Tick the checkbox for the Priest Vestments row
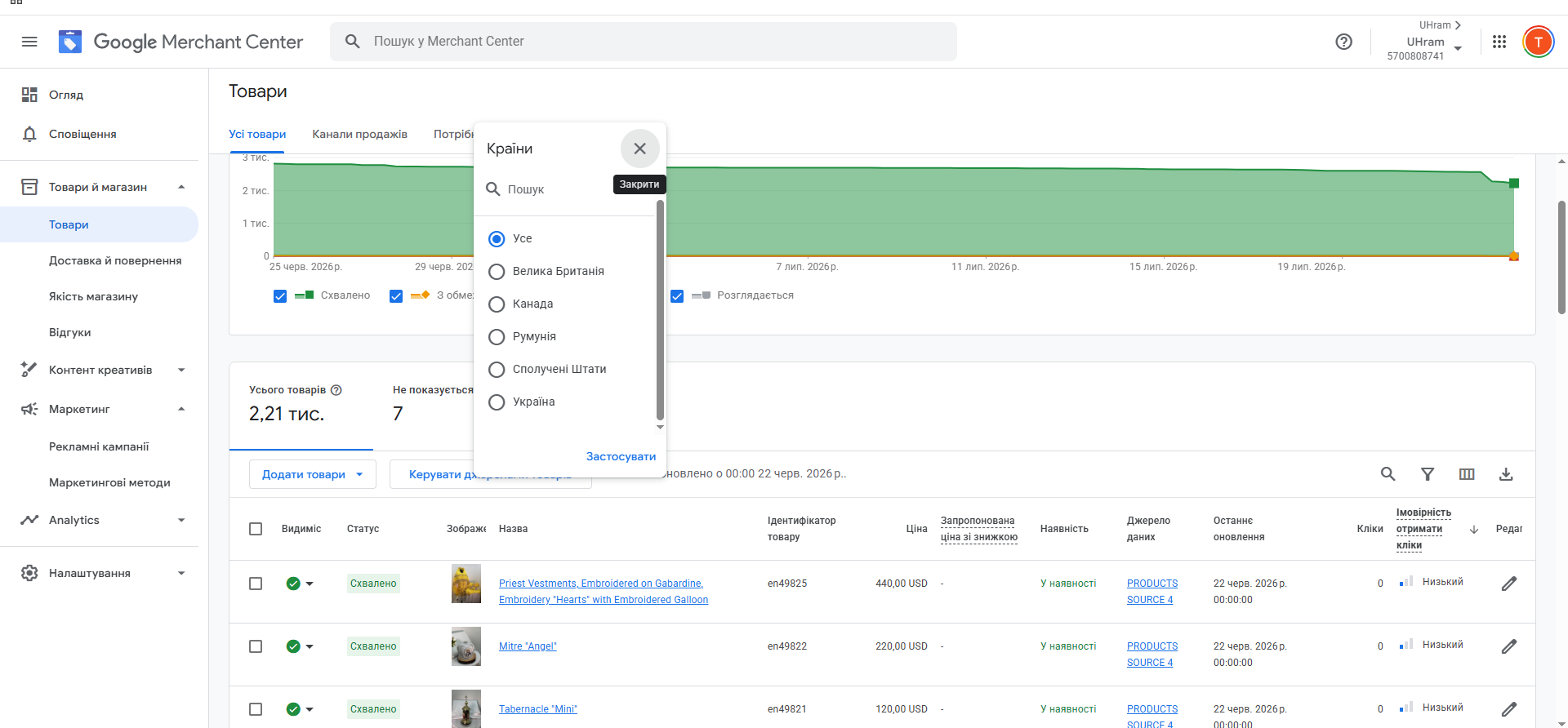 (x=256, y=584)
